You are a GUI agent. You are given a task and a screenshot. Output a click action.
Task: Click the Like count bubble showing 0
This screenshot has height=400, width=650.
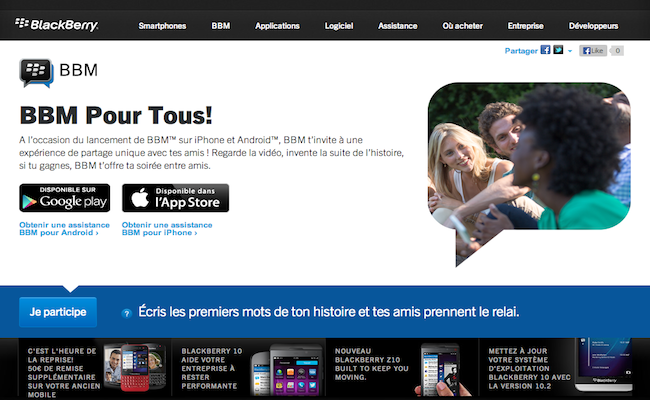(617, 51)
